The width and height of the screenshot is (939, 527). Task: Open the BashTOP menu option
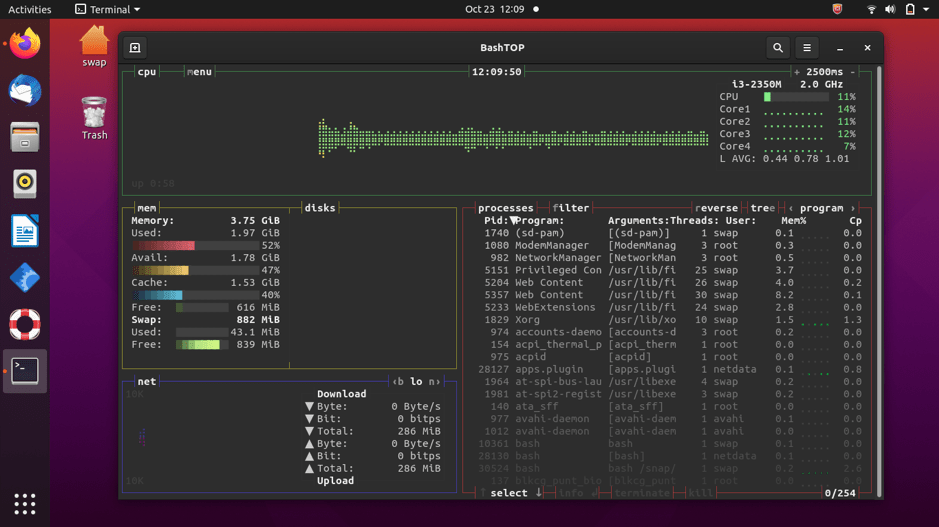(199, 71)
